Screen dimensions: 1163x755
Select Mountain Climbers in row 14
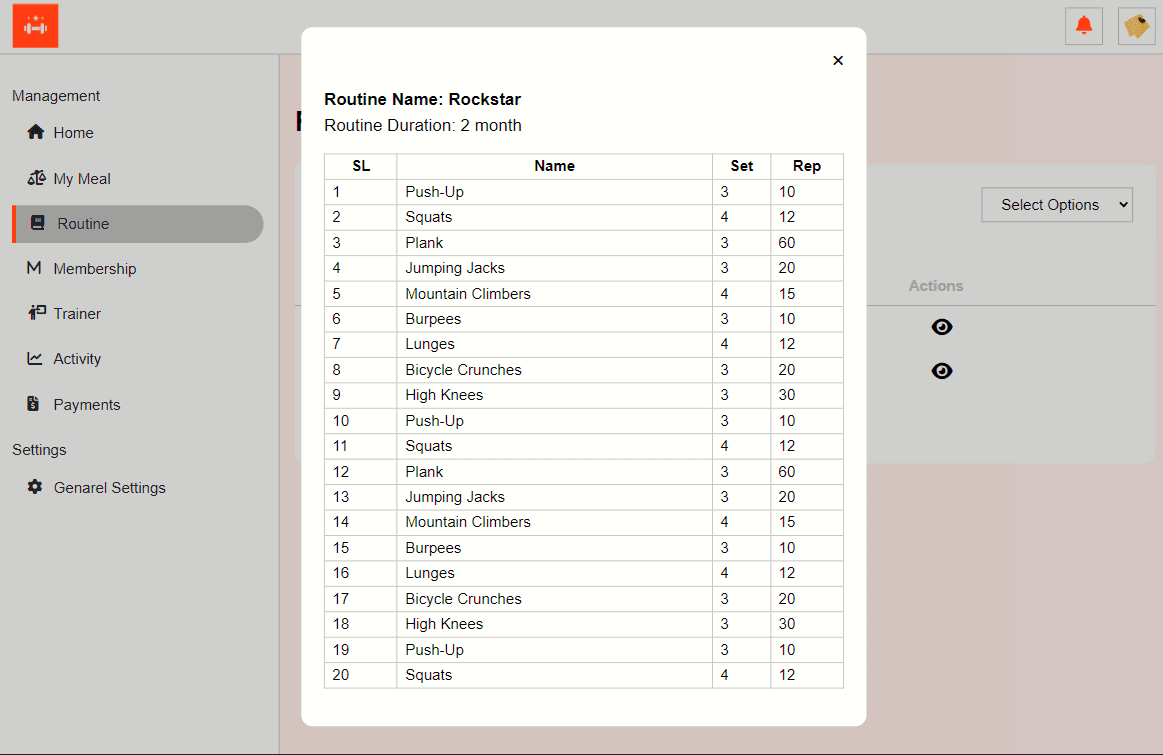[x=468, y=522]
